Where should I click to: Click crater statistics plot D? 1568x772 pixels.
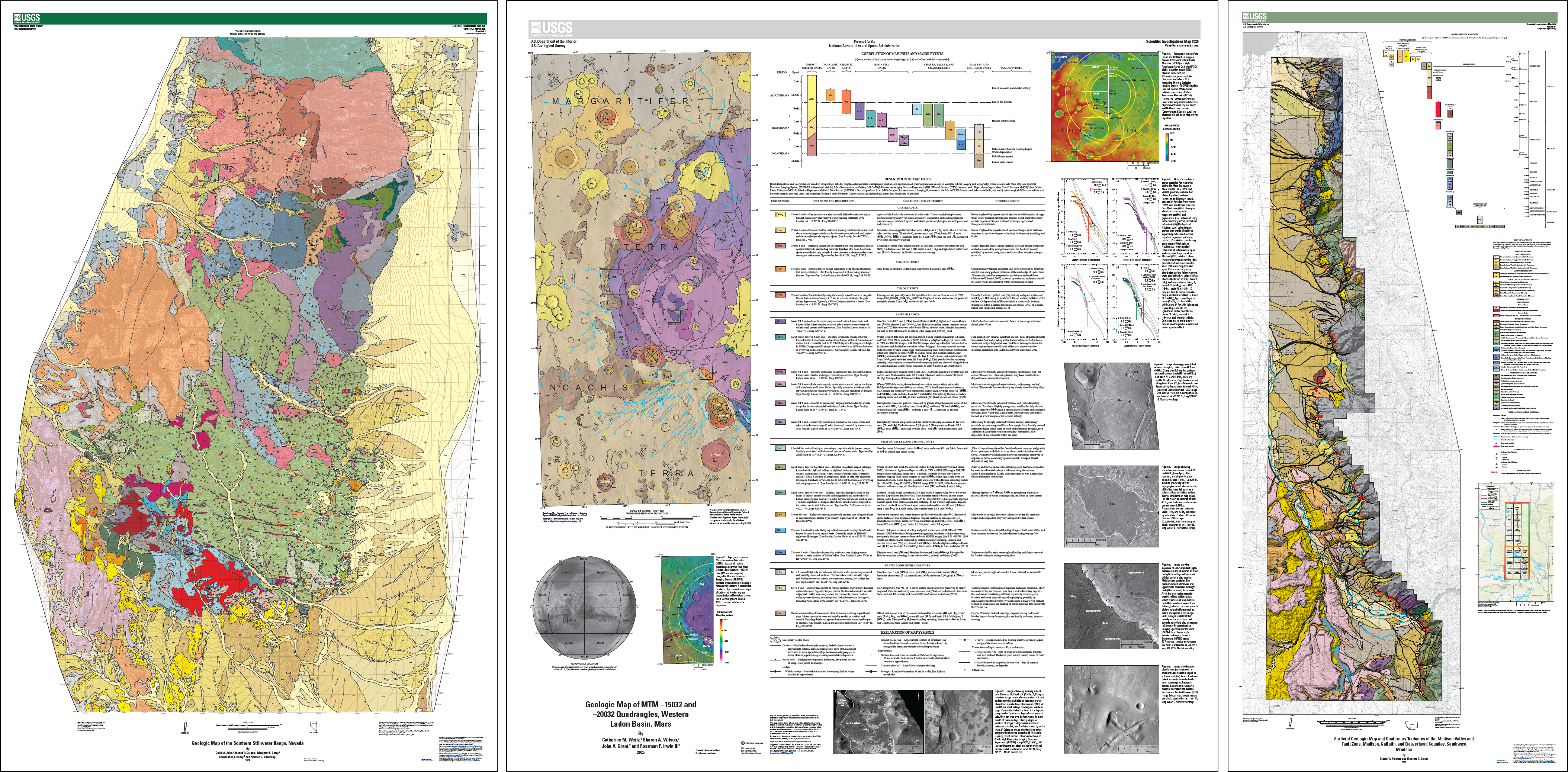[x=1137, y=303]
